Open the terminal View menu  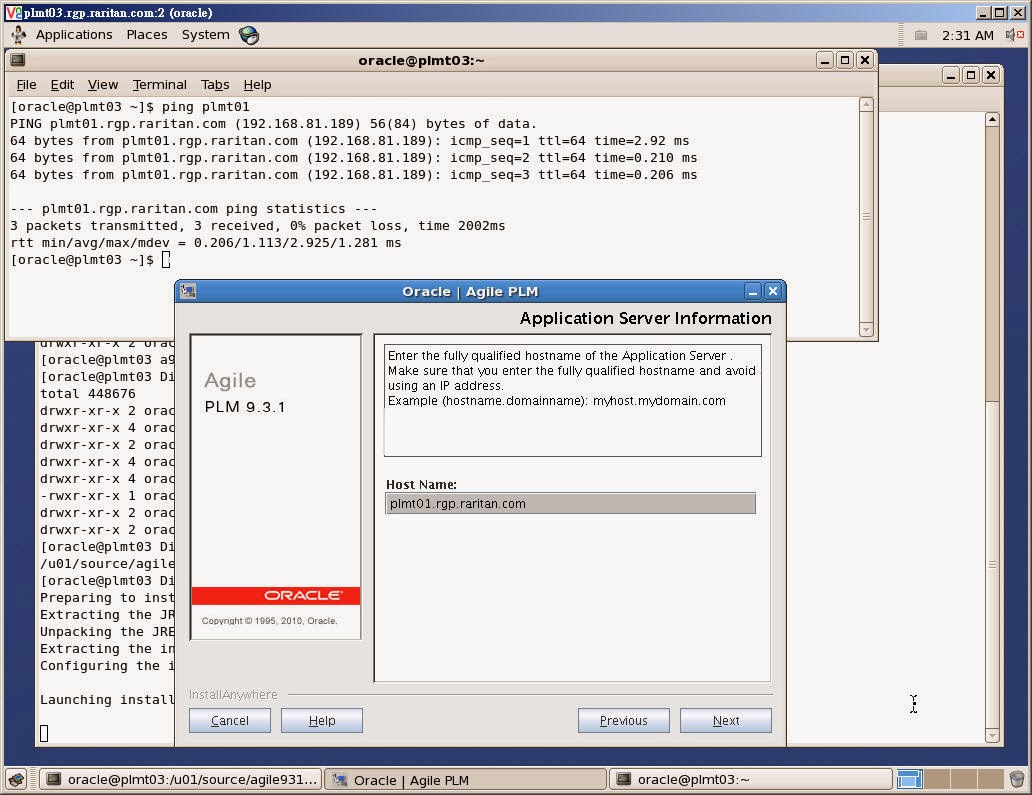[103, 85]
